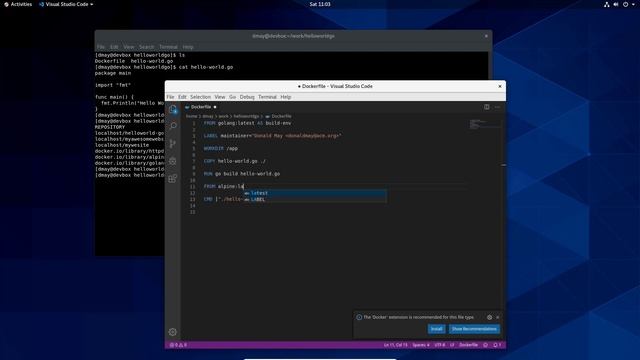Open the clock showing Sat 11:03
The height and width of the screenshot is (360, 640).
pos(320,4)
